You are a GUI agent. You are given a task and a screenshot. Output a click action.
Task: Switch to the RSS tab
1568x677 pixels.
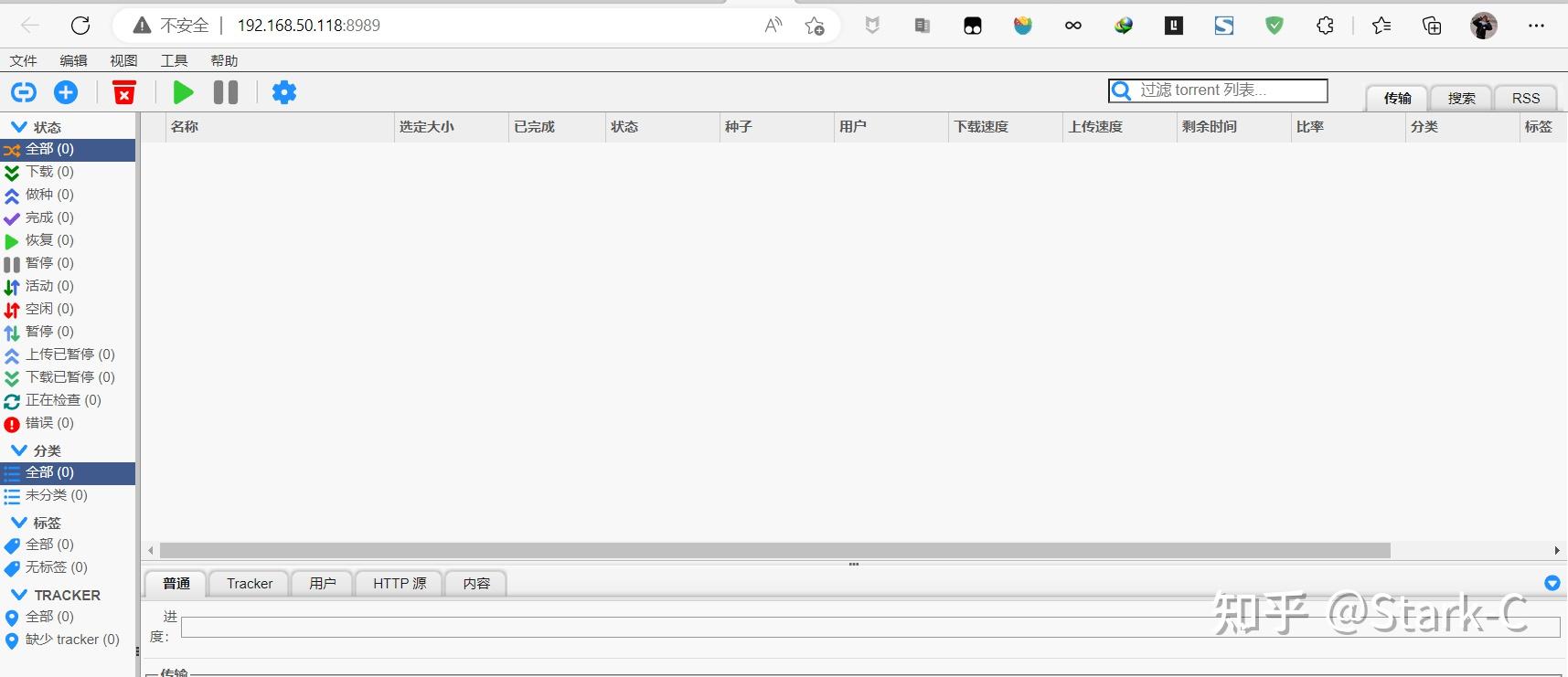[x=1526, y=98]
